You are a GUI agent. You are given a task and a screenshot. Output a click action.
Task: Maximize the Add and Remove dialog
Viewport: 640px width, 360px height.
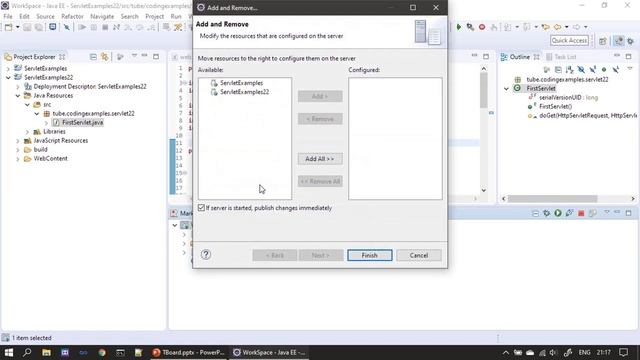click(x=413, y=7)
